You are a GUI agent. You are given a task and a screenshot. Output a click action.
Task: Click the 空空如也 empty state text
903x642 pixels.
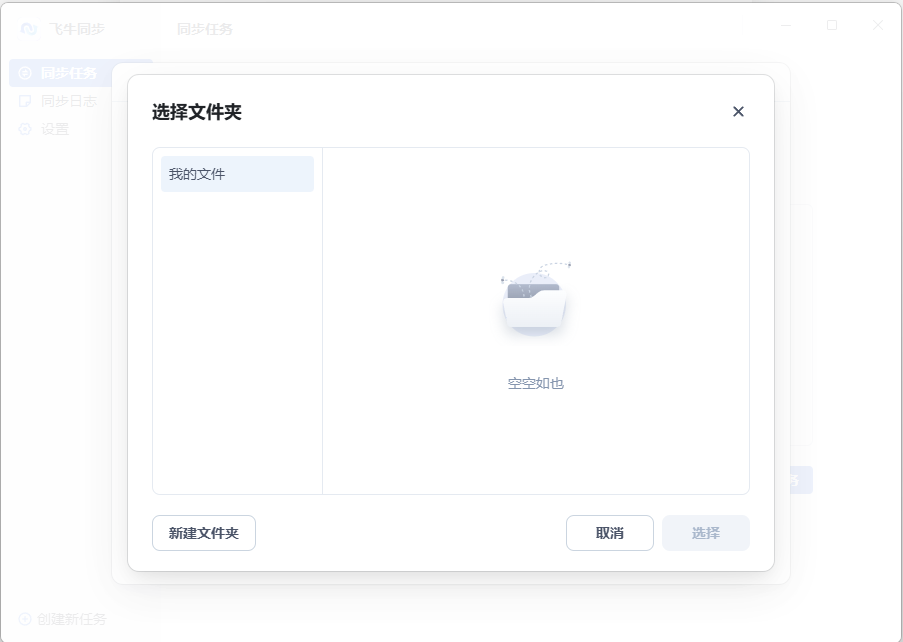pos(536,383)
